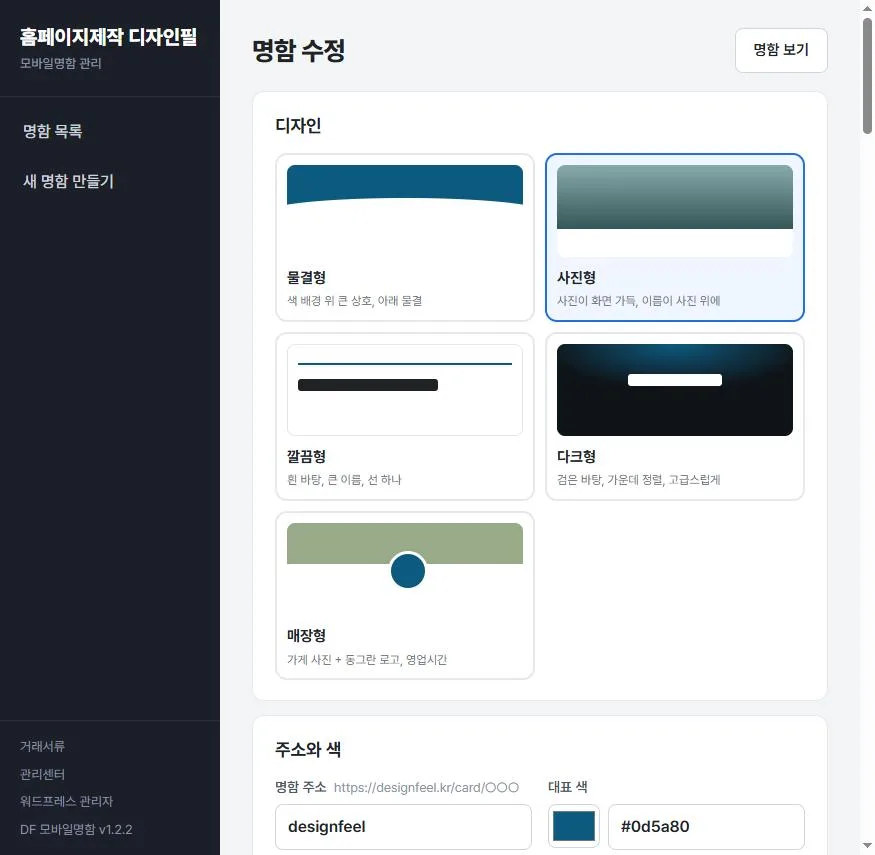Open the 워드프레스 관리자 link
875x855 pixels.
(x=66, y=801)
